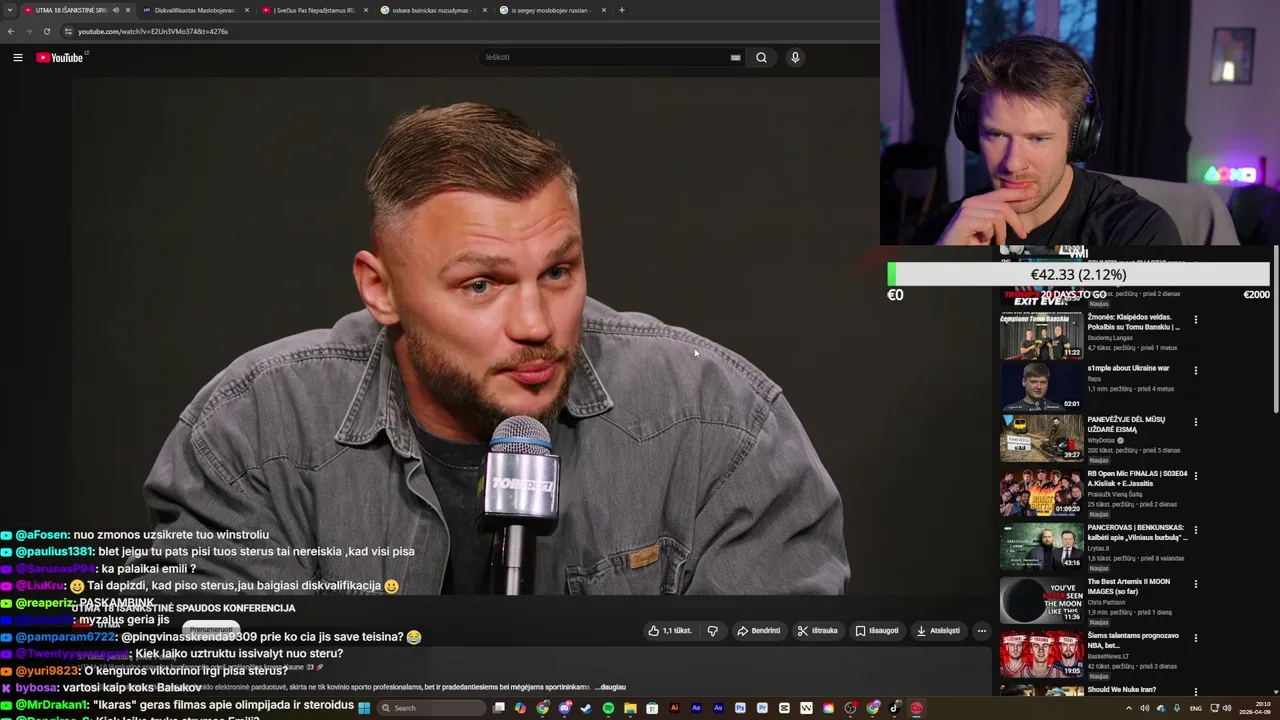Open 'RB Open Mic FINALAS' video title

click(x=1137, y=478)
